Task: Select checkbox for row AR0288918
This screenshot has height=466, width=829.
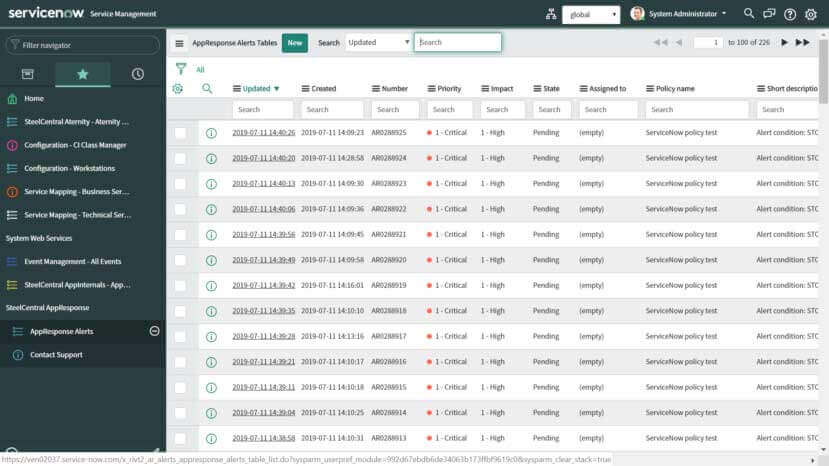Action: tap(180, 312)
